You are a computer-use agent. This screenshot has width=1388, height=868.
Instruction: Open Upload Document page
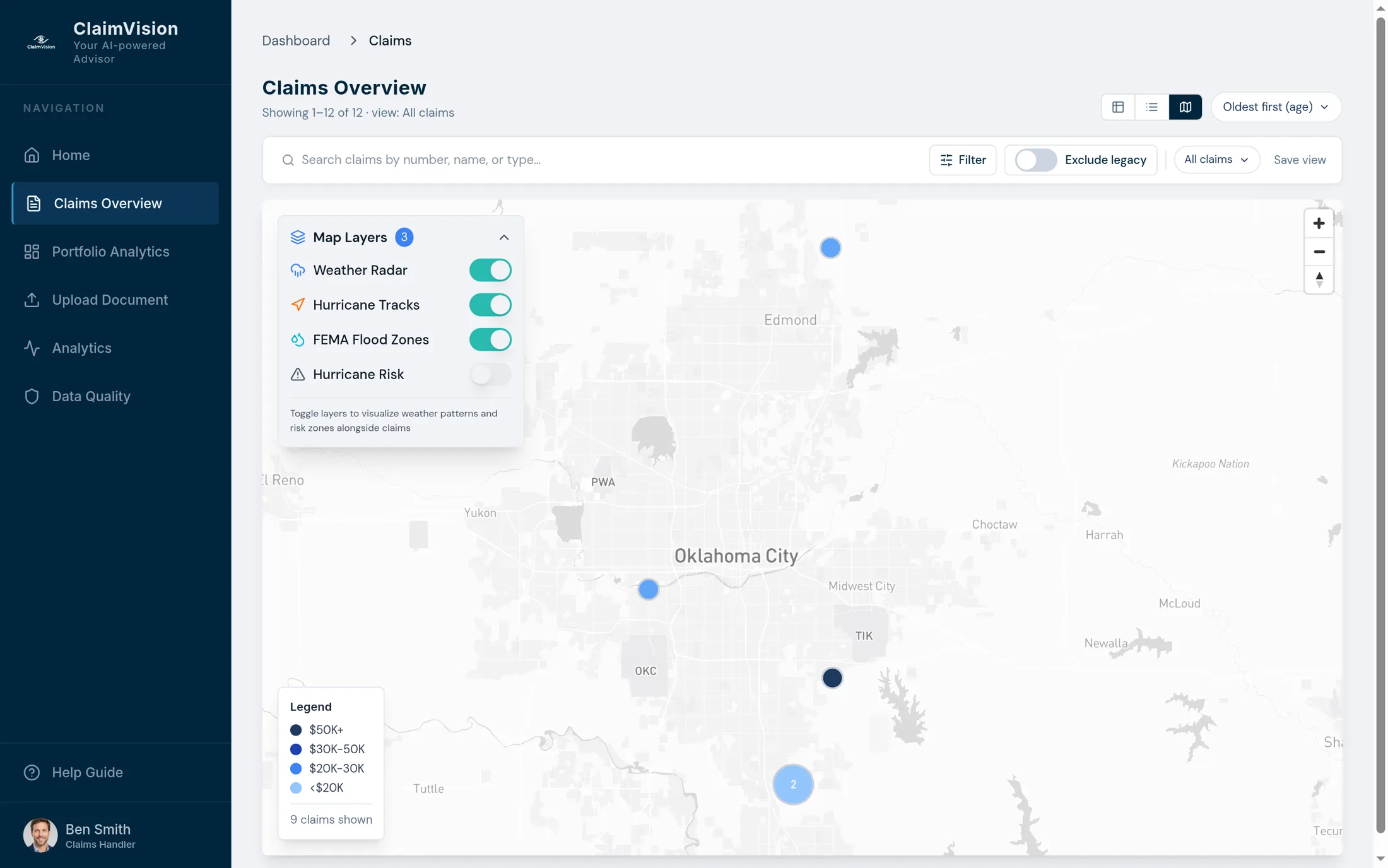click(x=115, y=300)
